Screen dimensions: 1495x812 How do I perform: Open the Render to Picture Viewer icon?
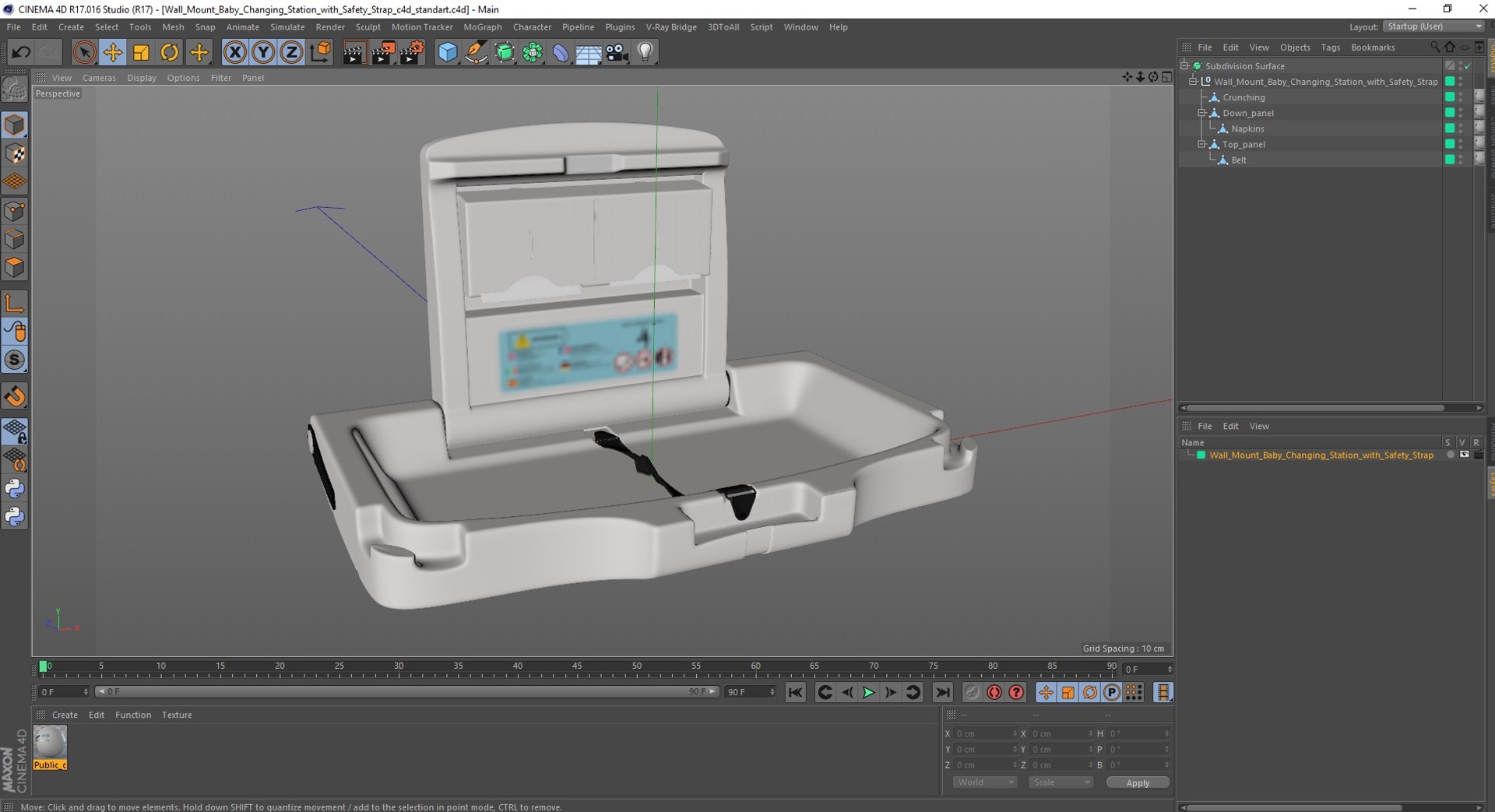[382, 53]
